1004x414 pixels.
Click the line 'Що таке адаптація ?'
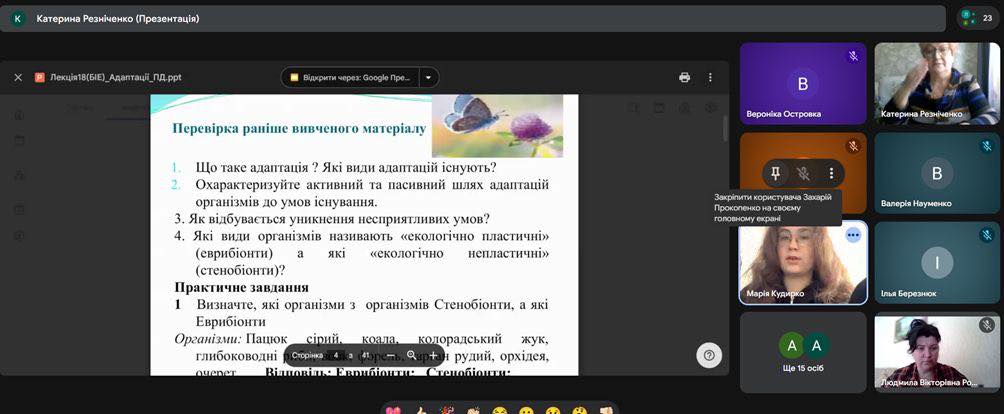click(254, 168)
